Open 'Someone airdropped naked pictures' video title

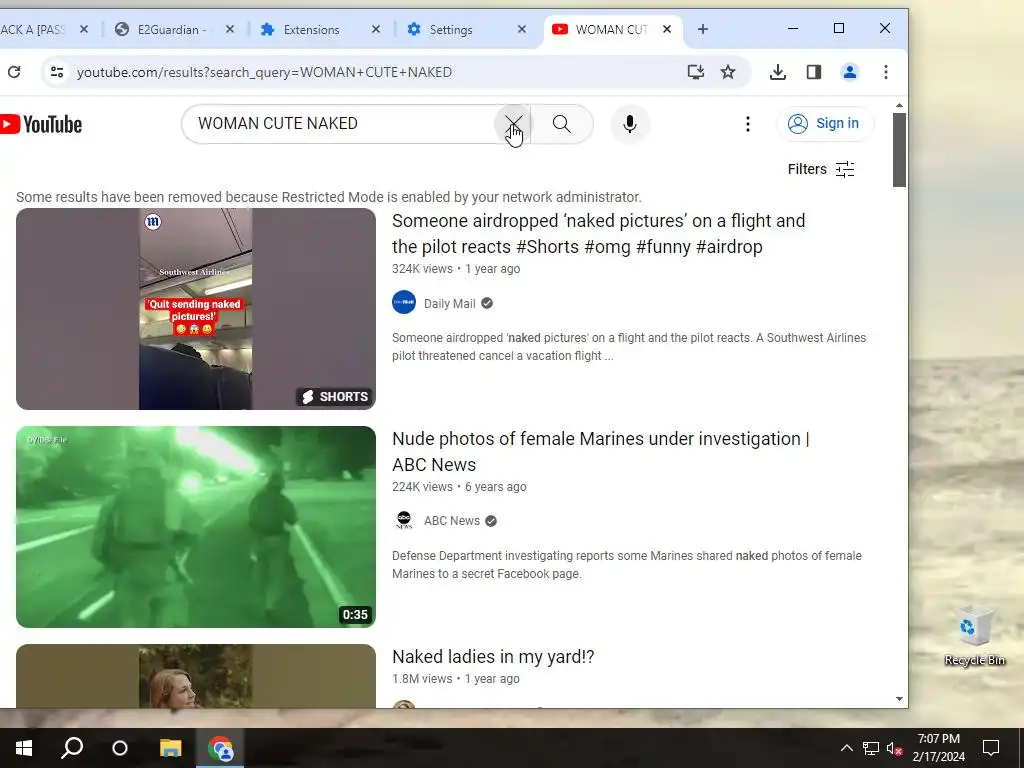(598, 234)
